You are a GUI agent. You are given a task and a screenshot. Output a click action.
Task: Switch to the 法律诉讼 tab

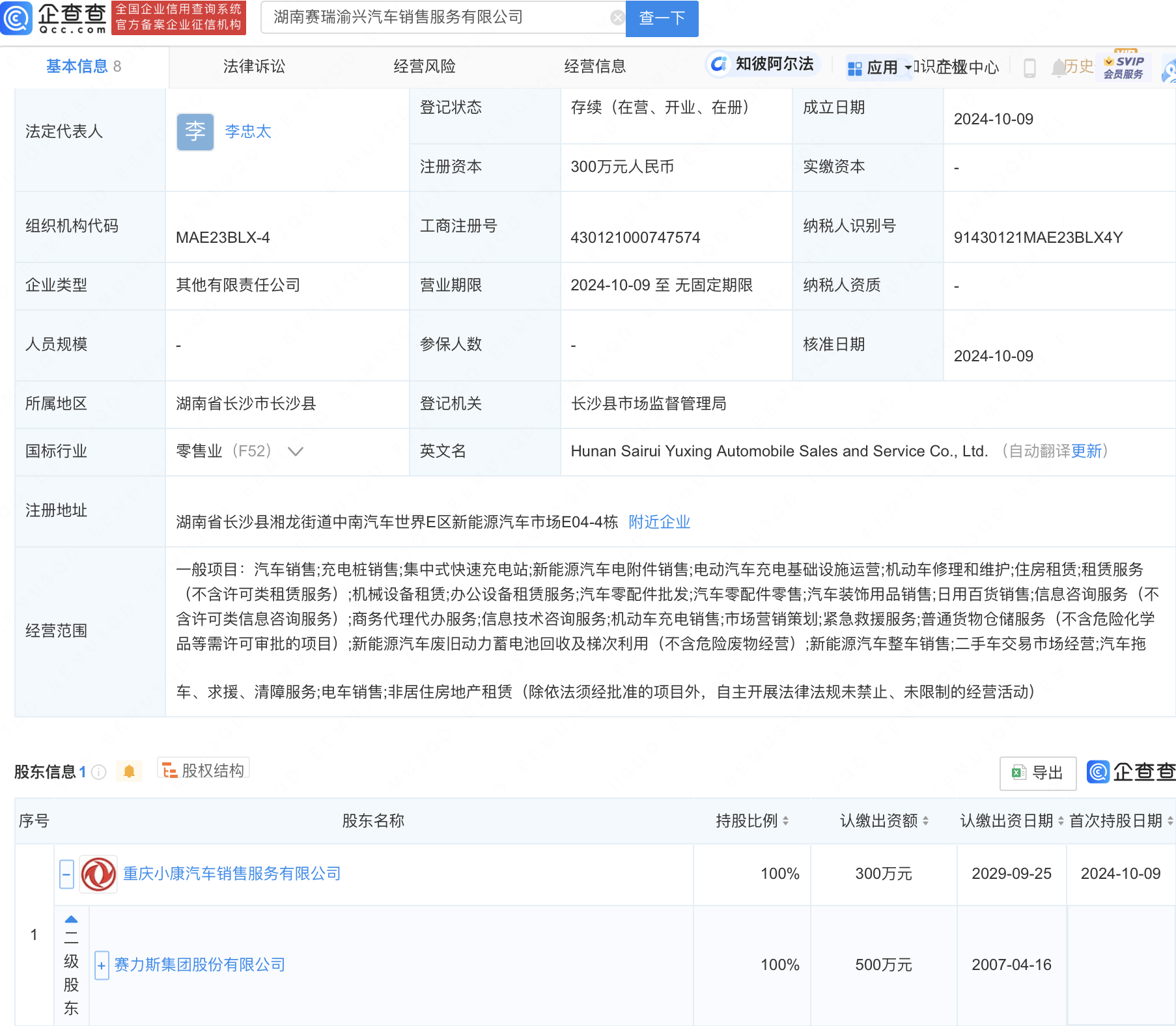pos(254,66)
